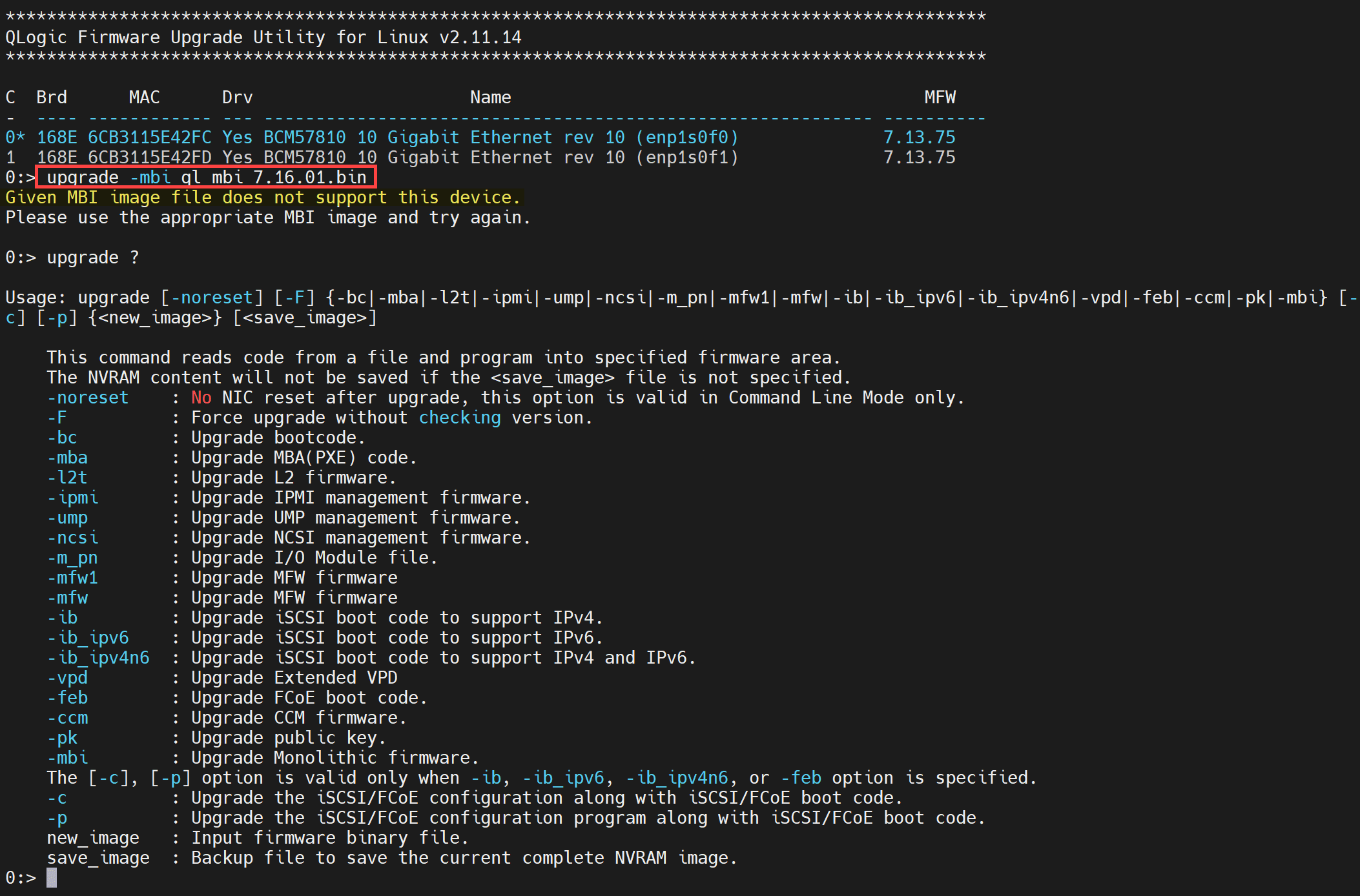Screen dimensions: 1360x896
Task: Click the MAC address 6CB3115E42FC
Action: tap(149, 137)
